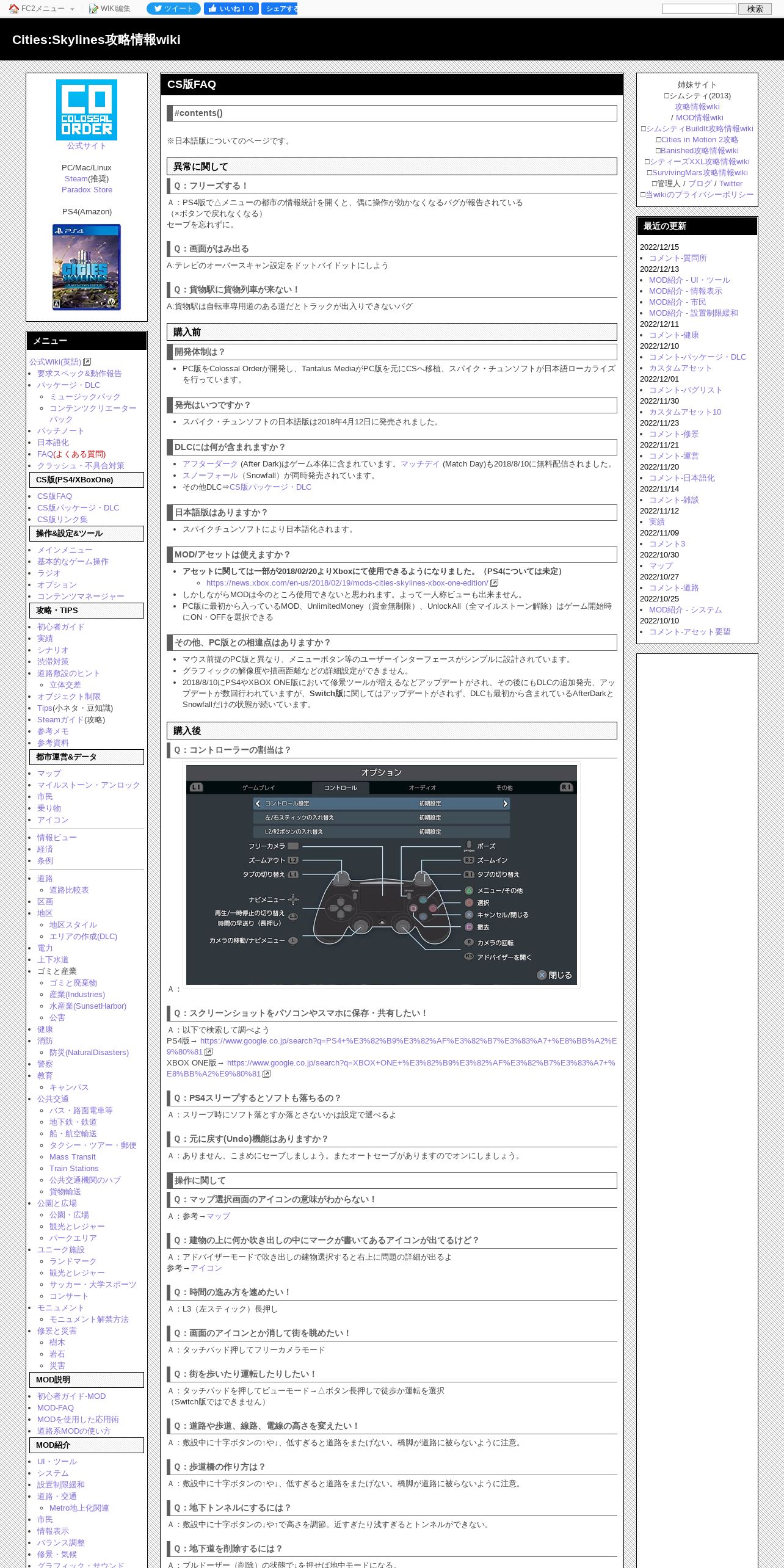Viewport: 784px width, 1568px height.
Task: Open ミュージックパック menu link
Action: pyautogui.click(x=85, y=396)
